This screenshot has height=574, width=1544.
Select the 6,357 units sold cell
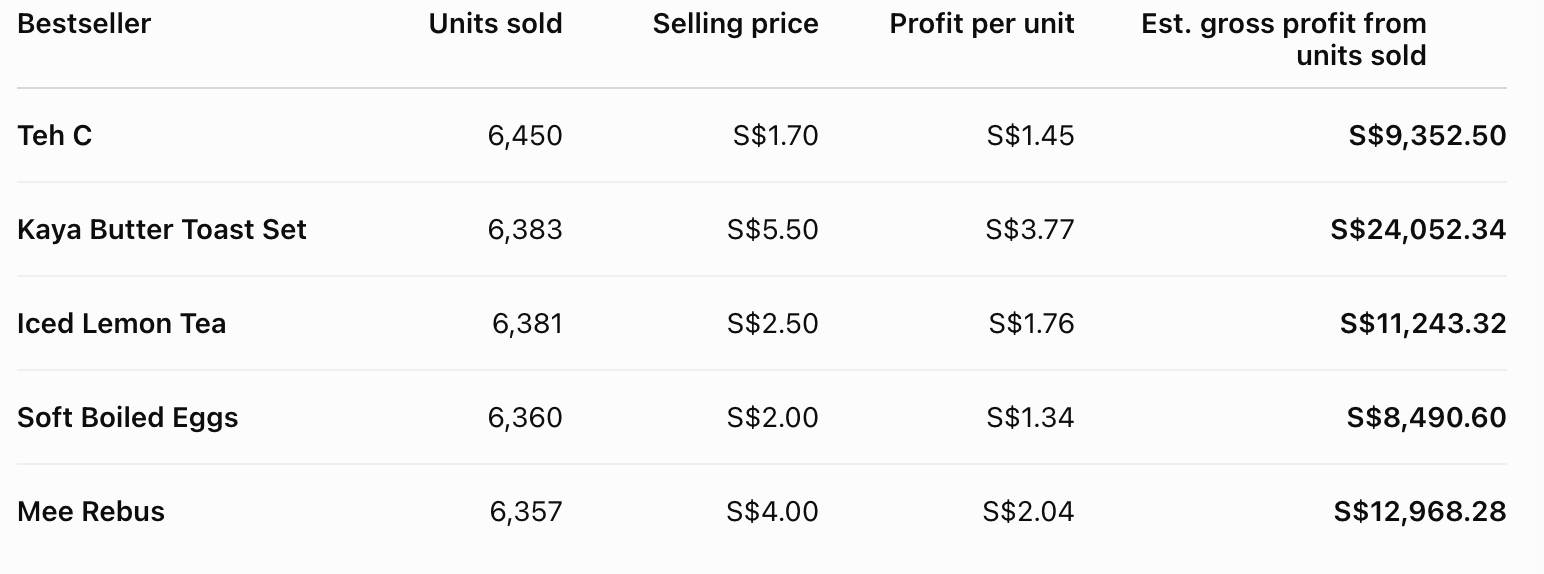point(526,512)
